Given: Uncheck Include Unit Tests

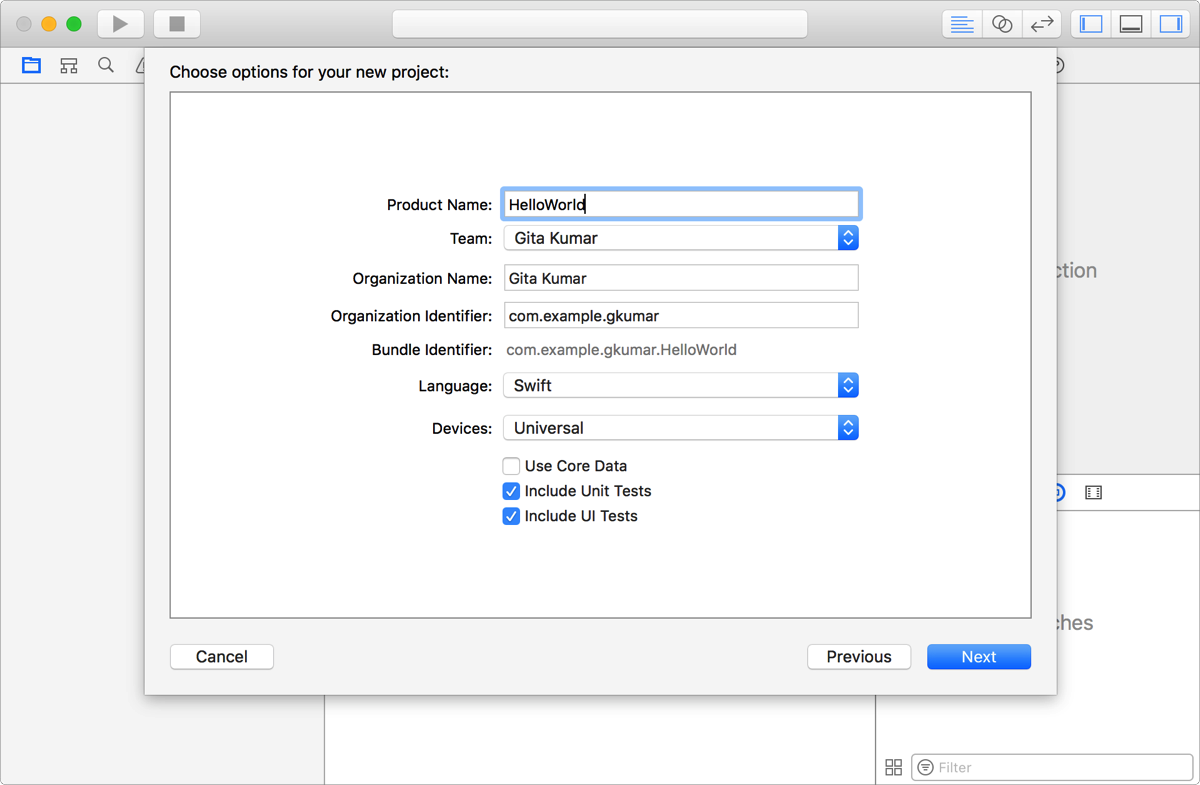Looking at the screenshot, I should coord(511,491).
